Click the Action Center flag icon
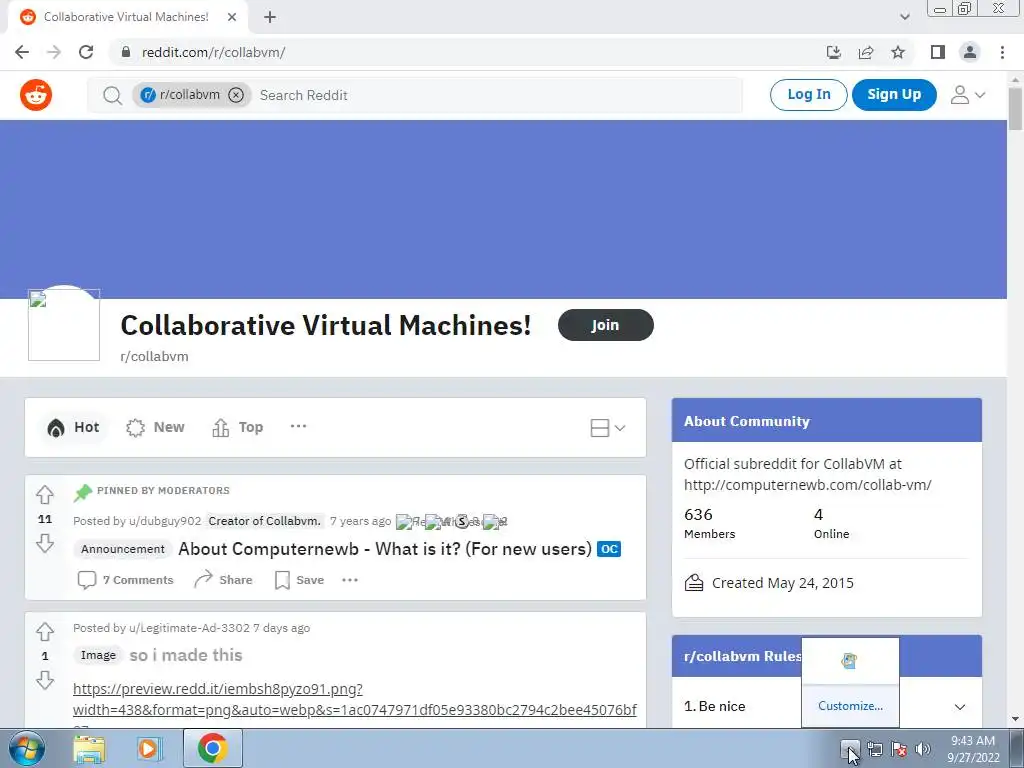1024x768 pixels. [899, 750]
